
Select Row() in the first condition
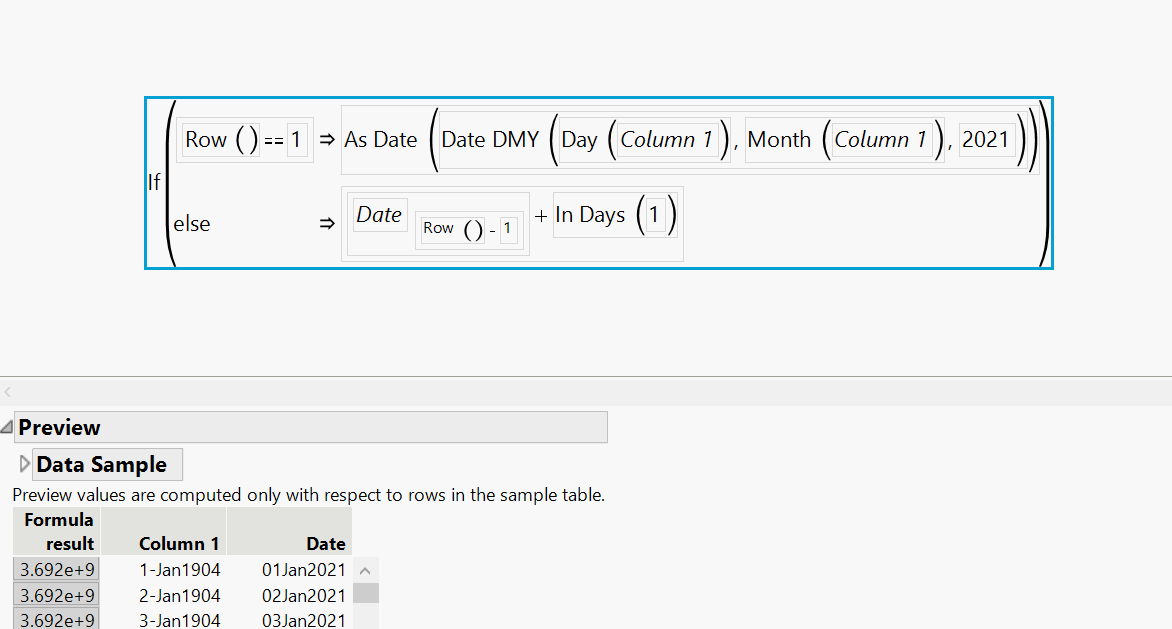coord(220,140)
